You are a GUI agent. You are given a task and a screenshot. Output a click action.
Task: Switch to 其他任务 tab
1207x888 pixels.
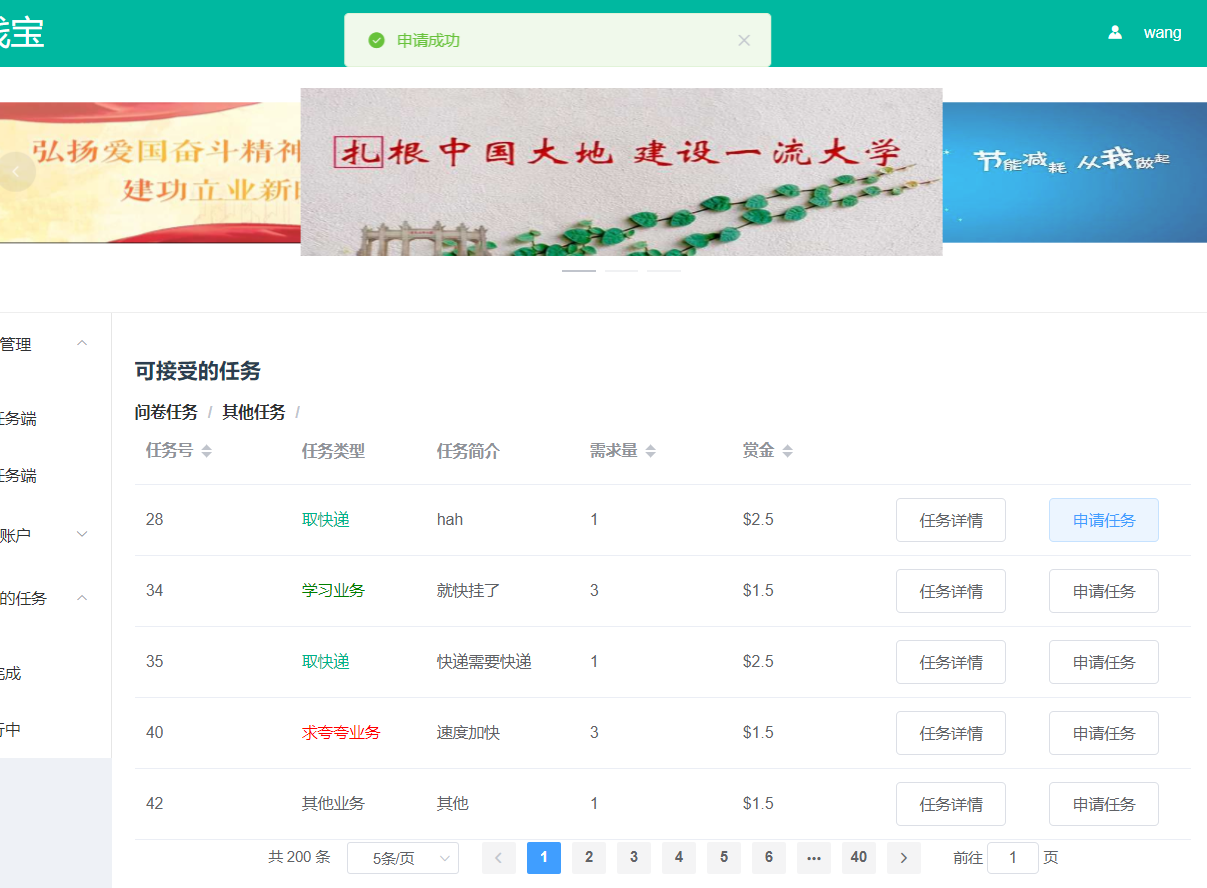click(254, 412)
